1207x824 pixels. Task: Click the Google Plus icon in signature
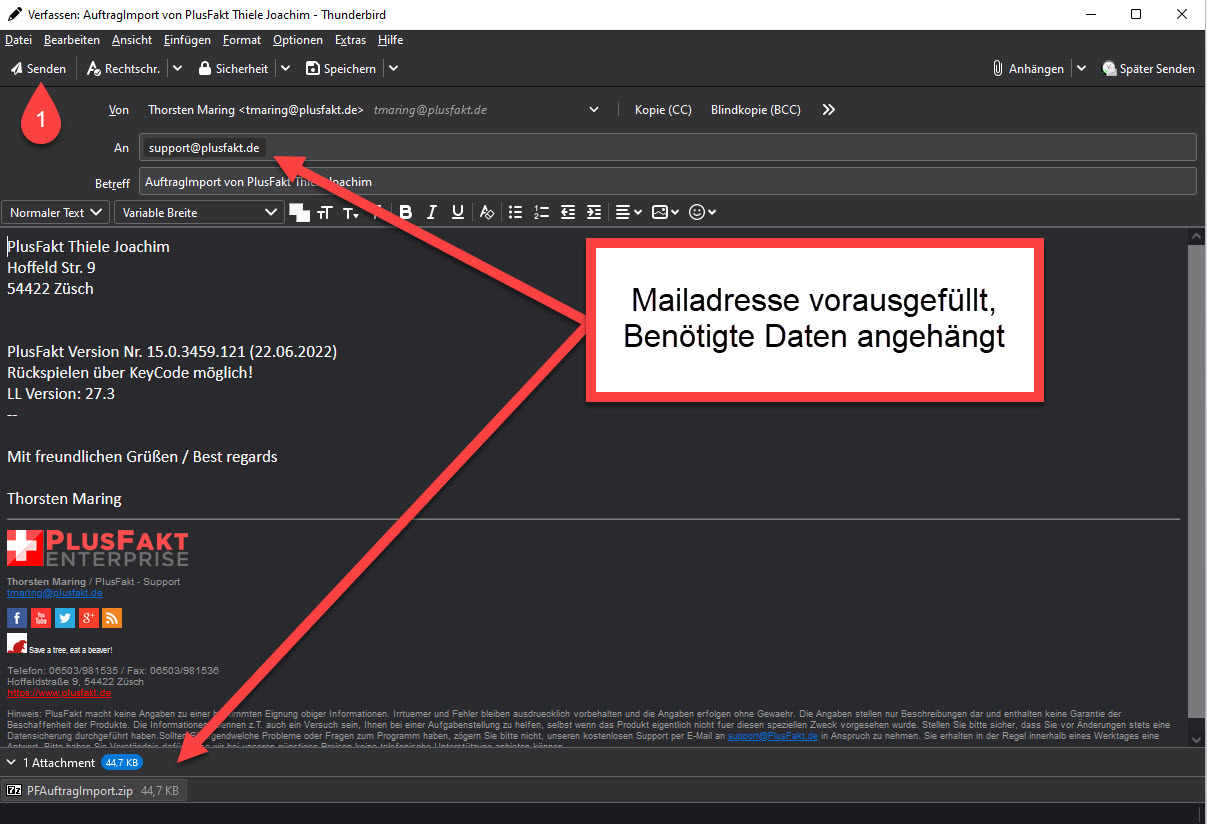(89, 617)
